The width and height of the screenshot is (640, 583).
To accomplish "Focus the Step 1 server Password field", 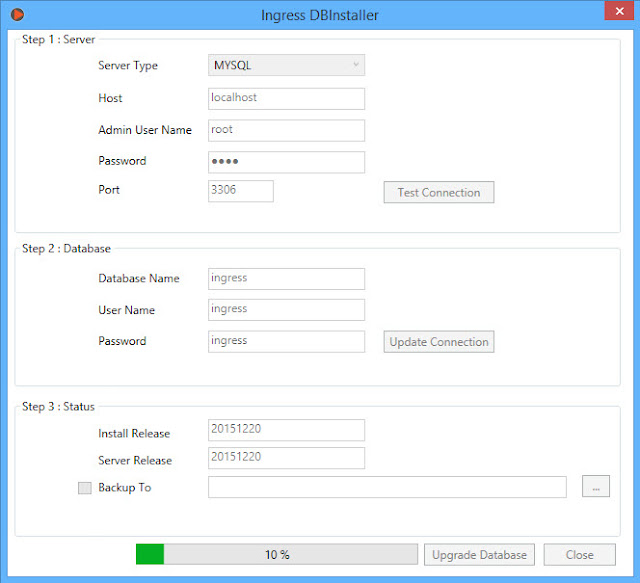I will click(x=286, y=162).
